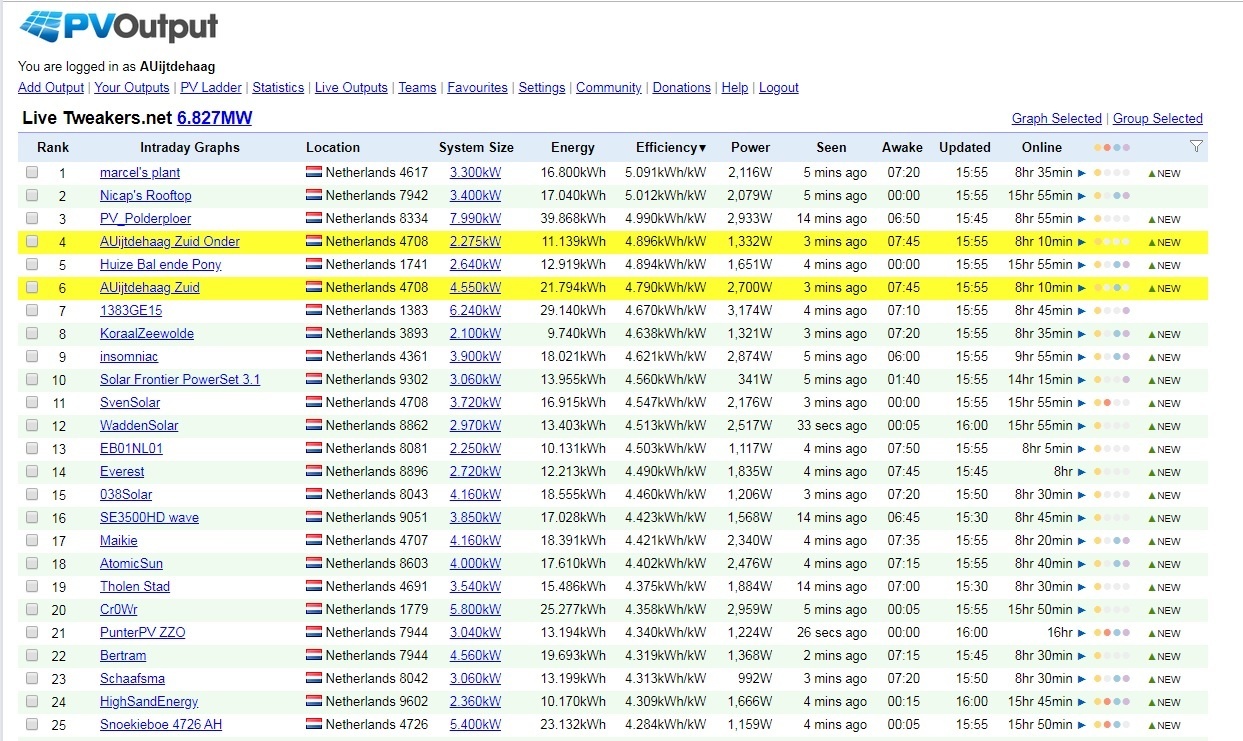Tick the 038Solar row checkbox
This screenshot has width=1243, height=741.
pos(32,494)
